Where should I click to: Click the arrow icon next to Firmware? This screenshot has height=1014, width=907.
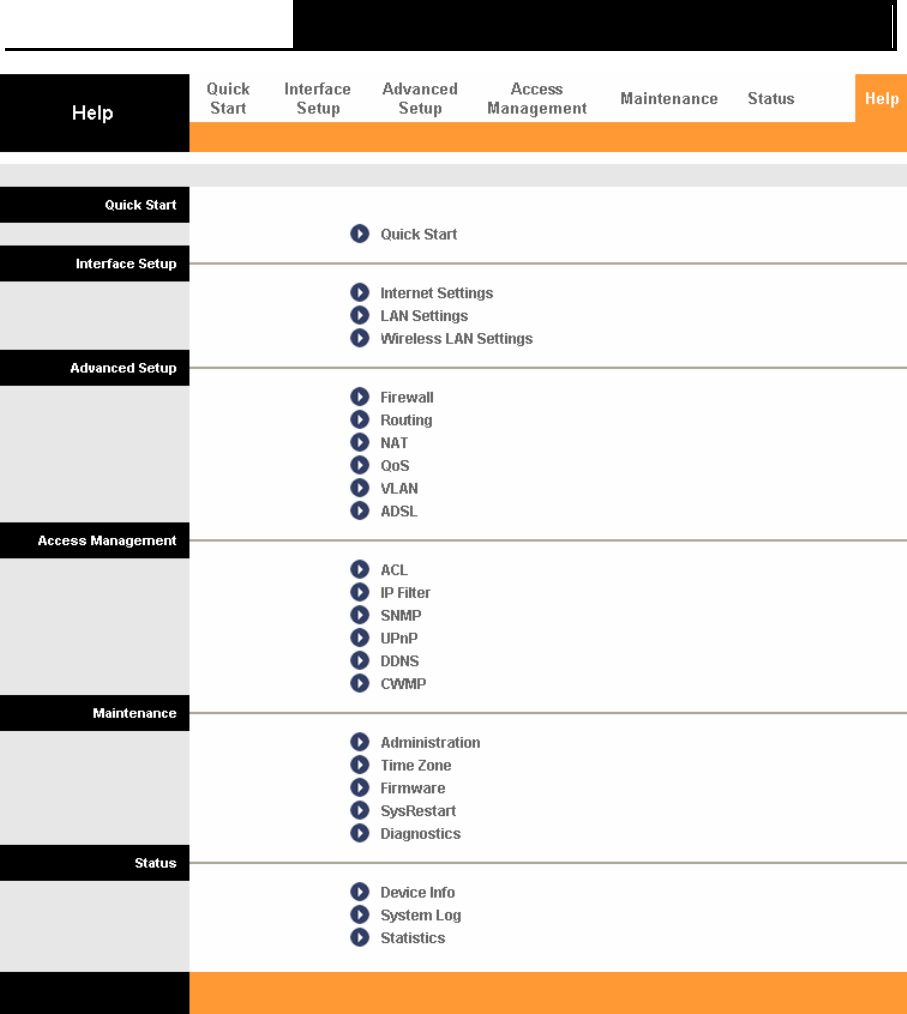click(359, 788)
